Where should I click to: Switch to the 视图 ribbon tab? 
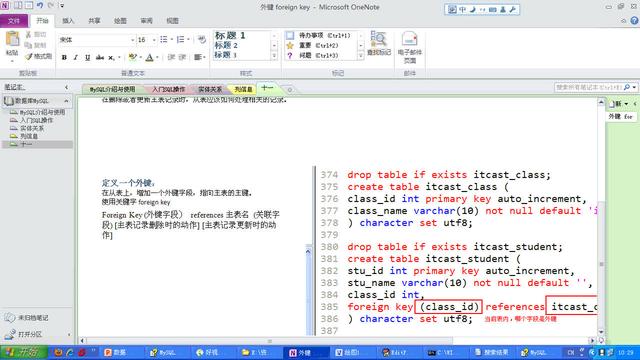pyautogui.click(x=172, y=21)
